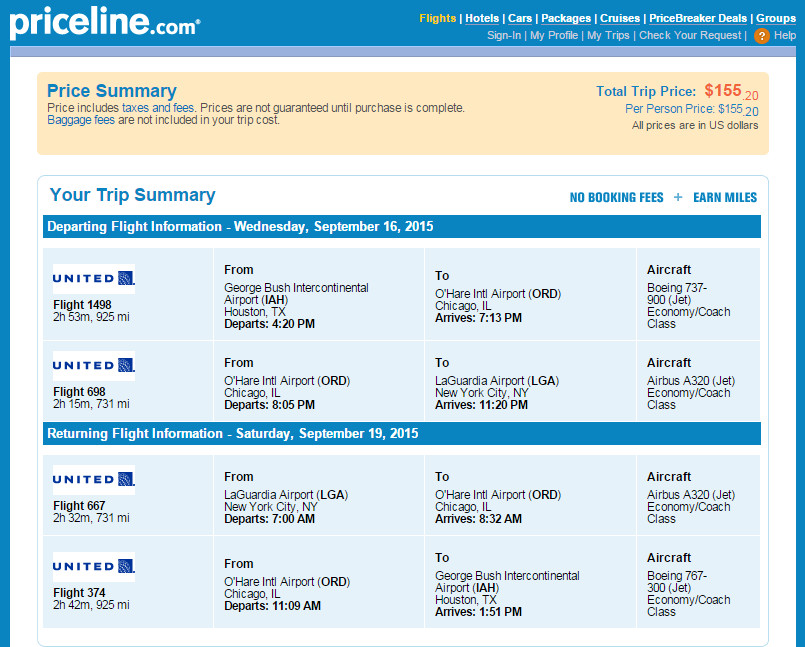The height and width of the screenshot is (647, 805).
Task: Click the United logo for Flight 374
Action: [x=93, y=566]
